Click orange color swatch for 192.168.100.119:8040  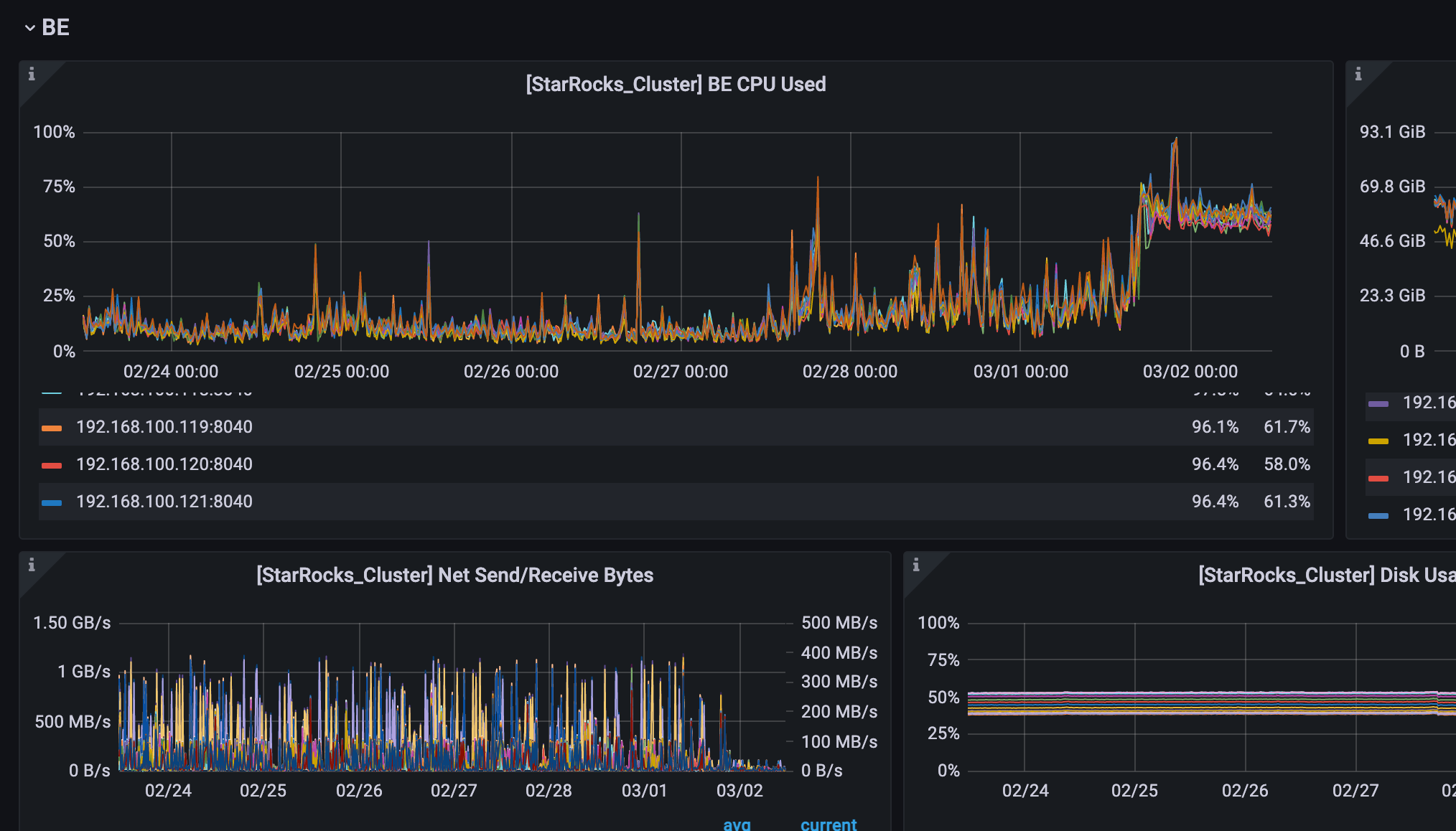pyautogui.click(x=52, y=428)
